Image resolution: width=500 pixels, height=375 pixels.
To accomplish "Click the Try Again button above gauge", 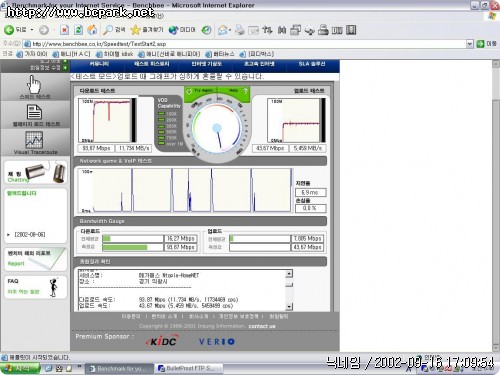I will pos(200,91).
